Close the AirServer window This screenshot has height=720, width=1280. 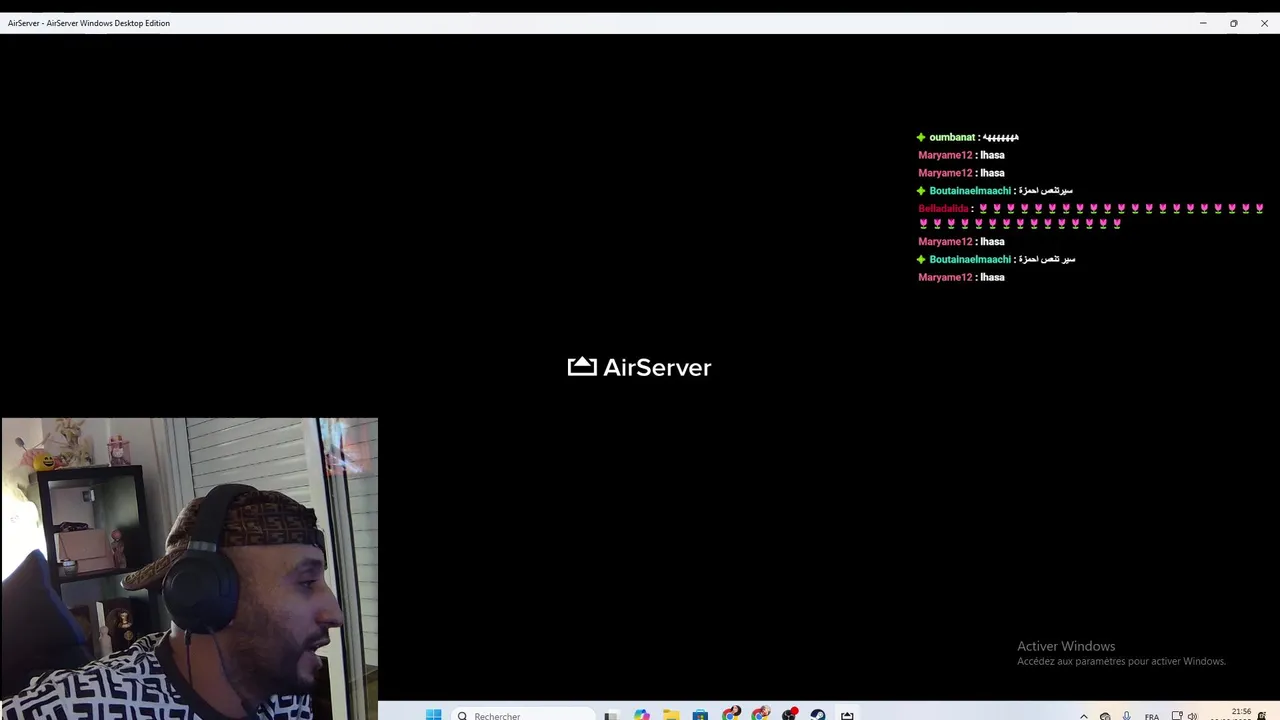click(1264, 23)
